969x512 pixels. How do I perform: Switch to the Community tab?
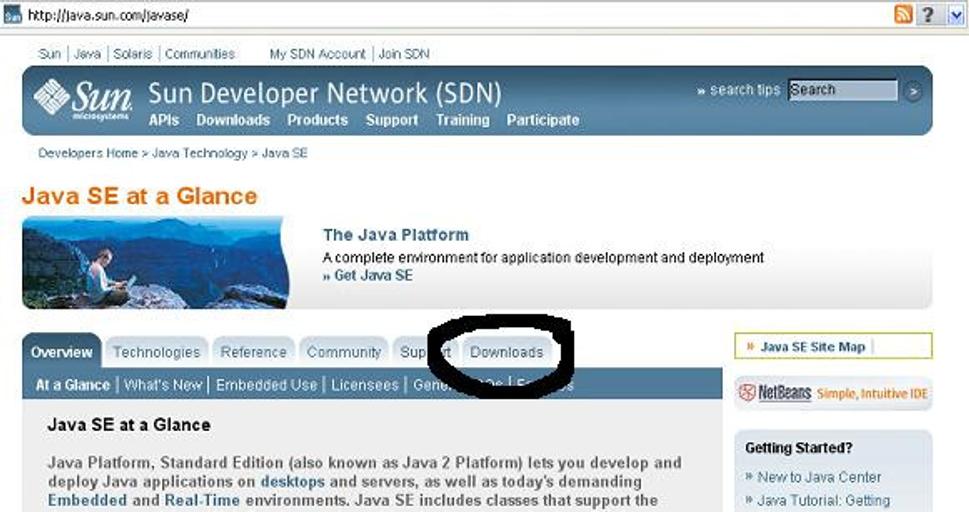pos(344,352)
